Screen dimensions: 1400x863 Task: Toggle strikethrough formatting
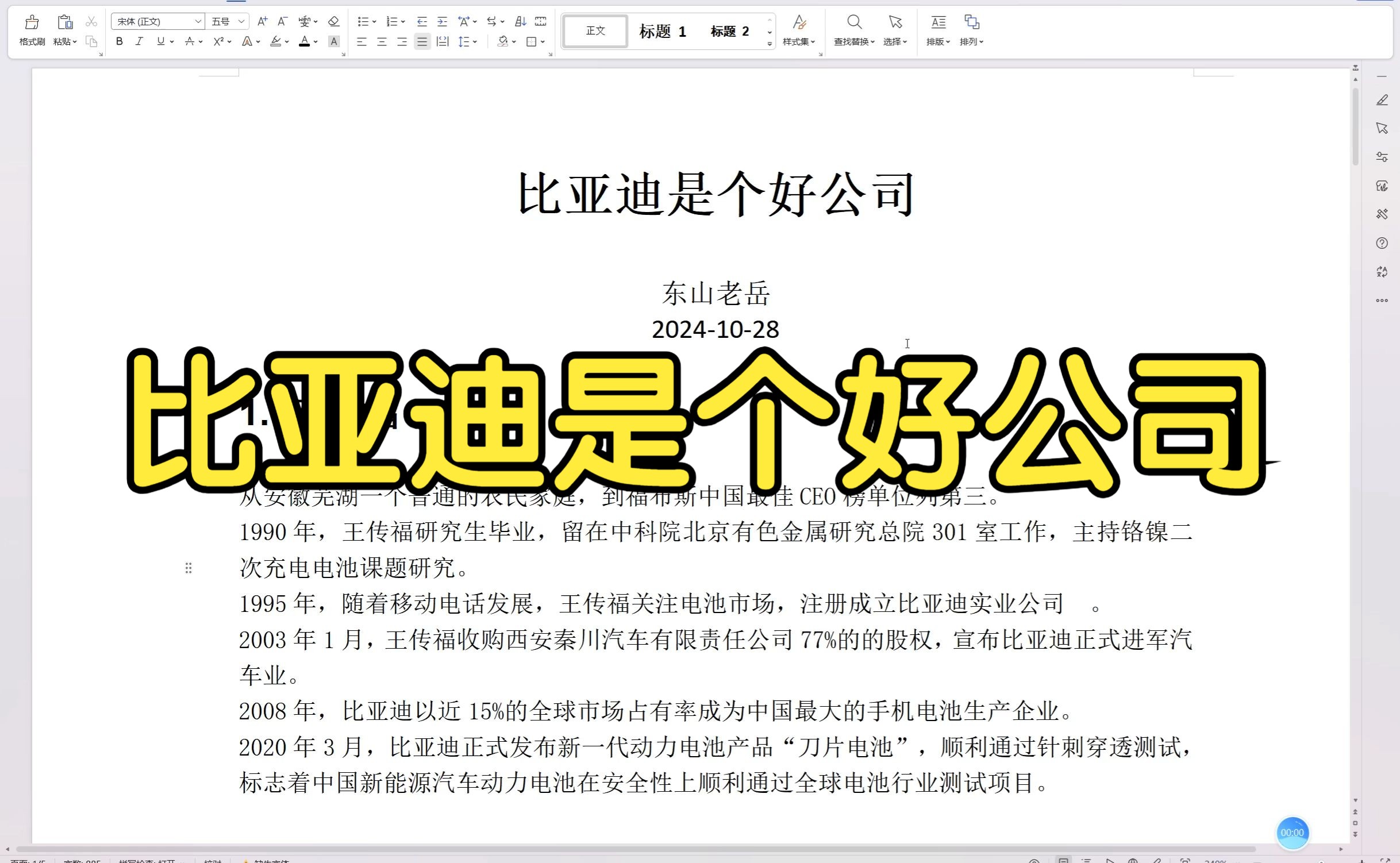189,41
